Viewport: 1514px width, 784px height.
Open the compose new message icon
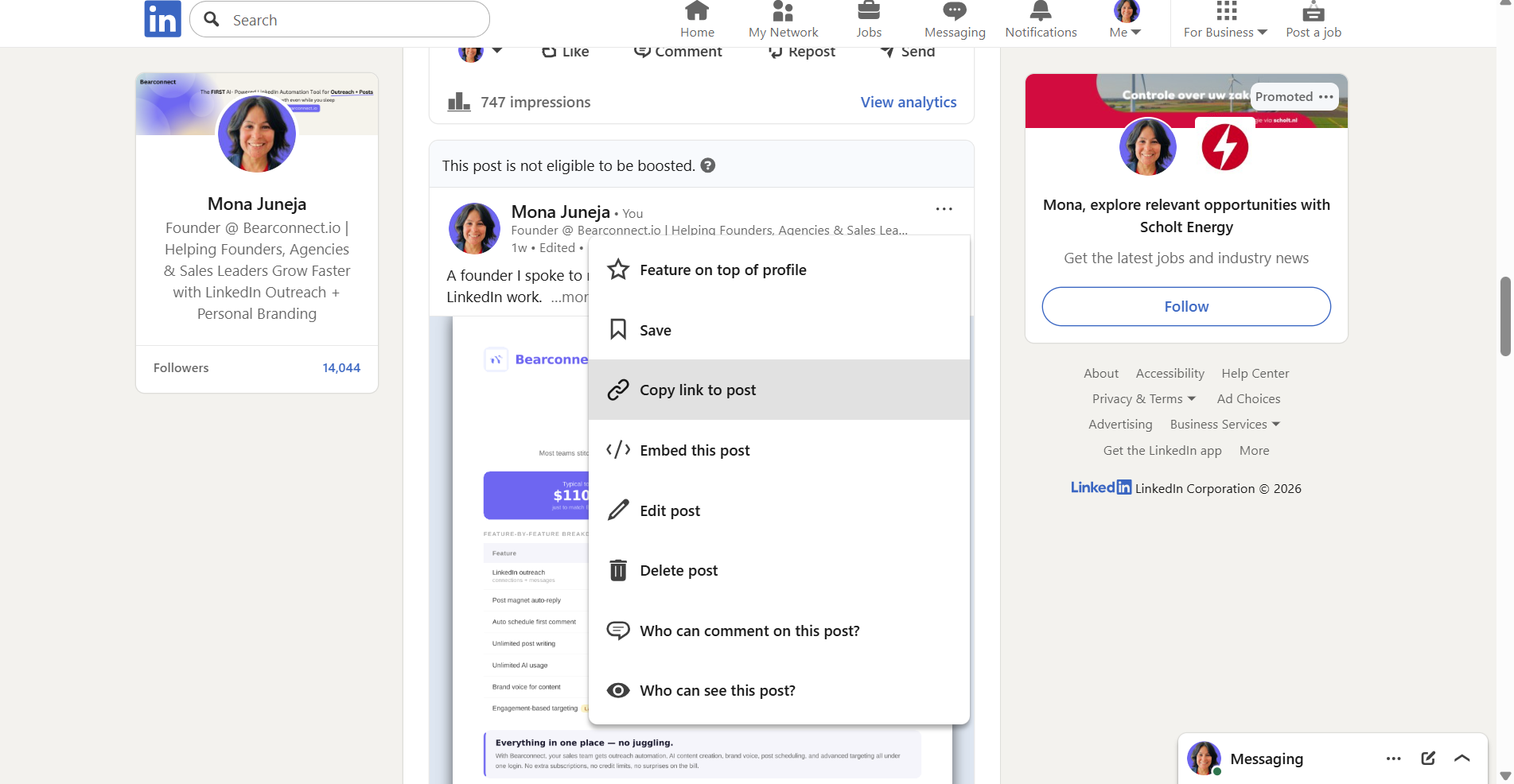pos(1427,759)
